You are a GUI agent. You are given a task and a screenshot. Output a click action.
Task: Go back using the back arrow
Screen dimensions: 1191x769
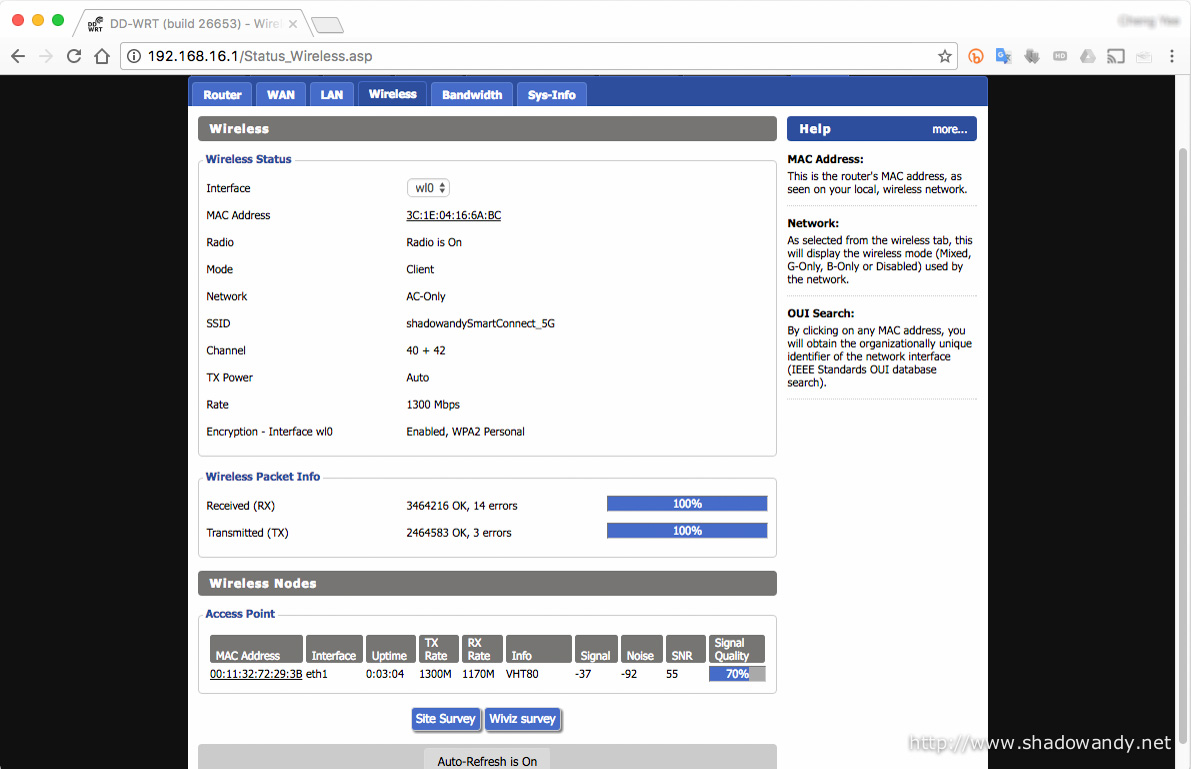pos(19,56)
